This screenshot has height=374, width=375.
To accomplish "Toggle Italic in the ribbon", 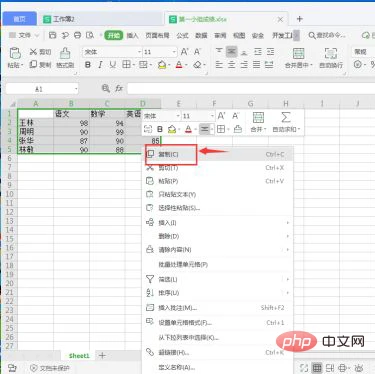I will point(100,65).
